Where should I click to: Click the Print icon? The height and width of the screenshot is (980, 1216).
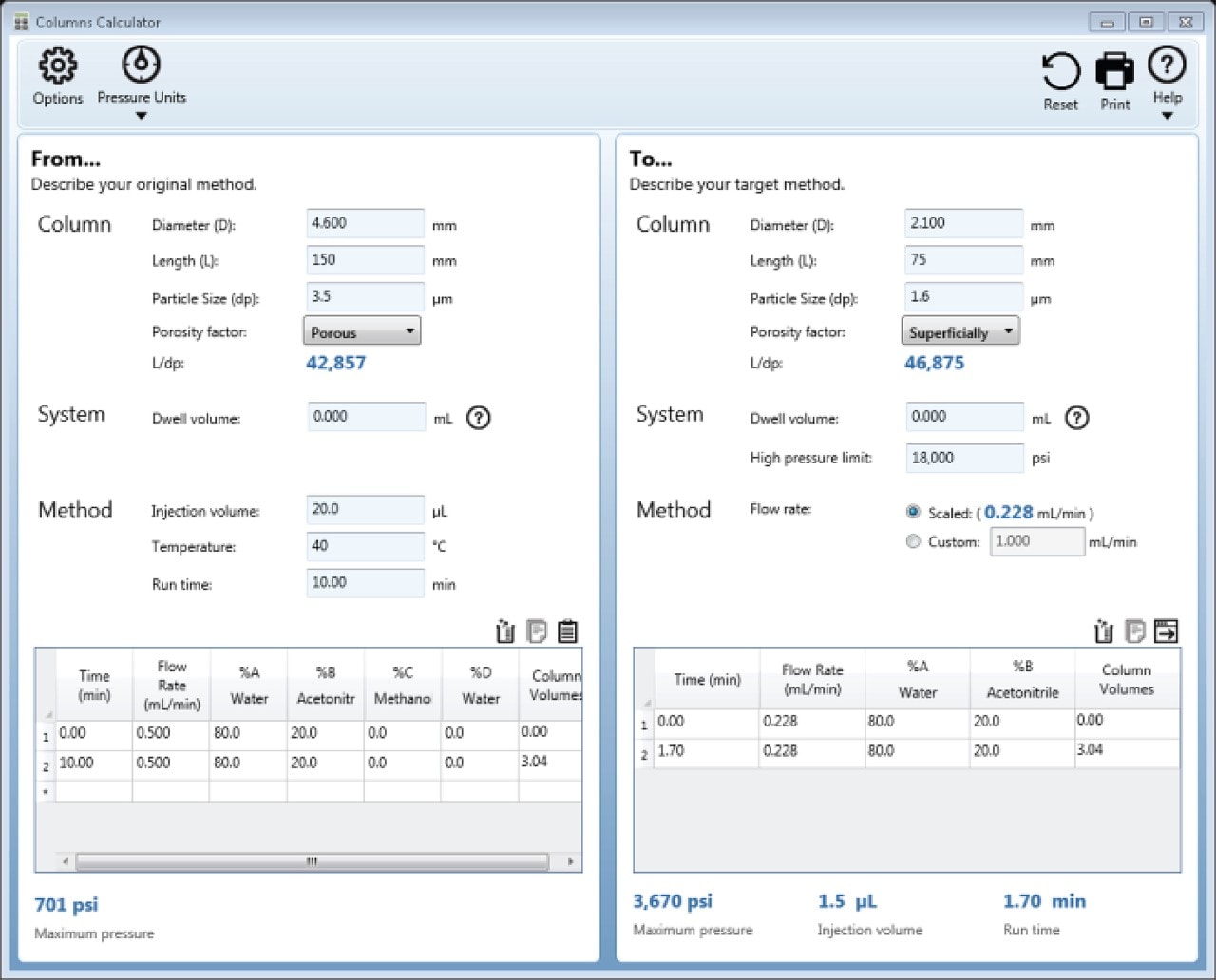[x=1114, y=72]
